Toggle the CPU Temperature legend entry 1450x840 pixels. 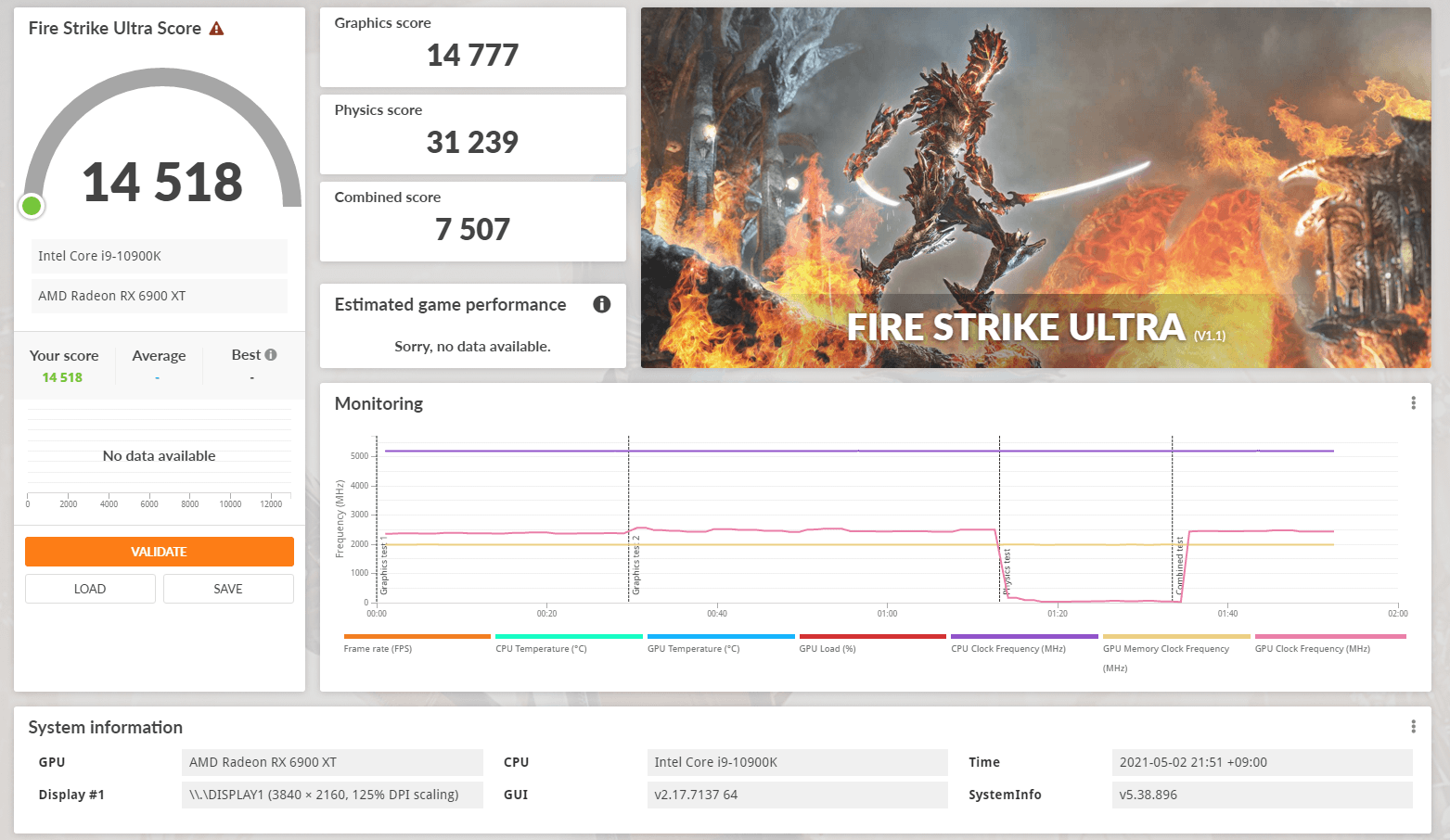[569, 643]
